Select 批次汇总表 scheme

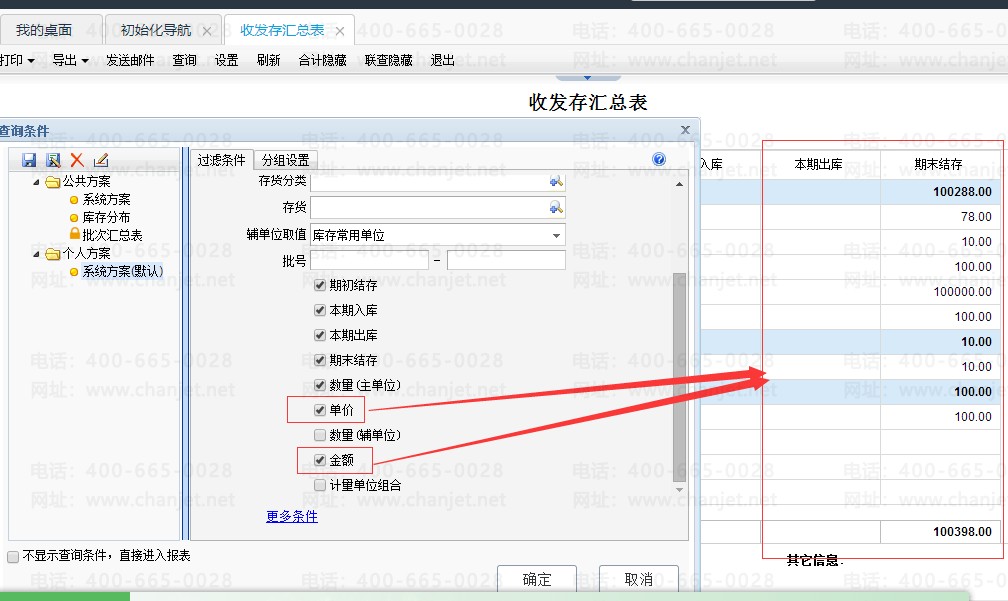[112, 236]
